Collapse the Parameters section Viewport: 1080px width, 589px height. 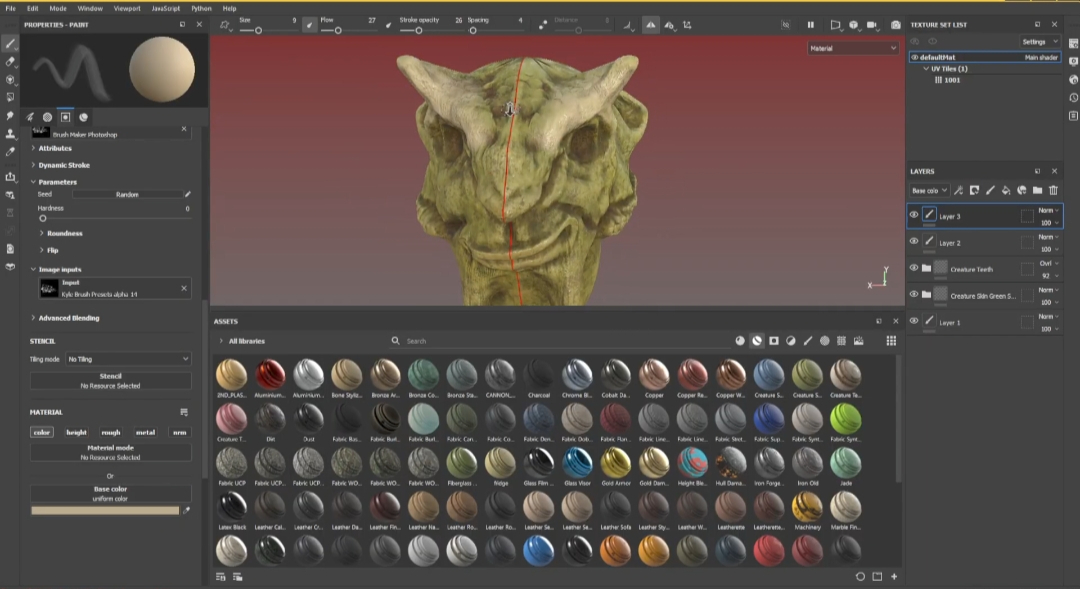point(33,182)
